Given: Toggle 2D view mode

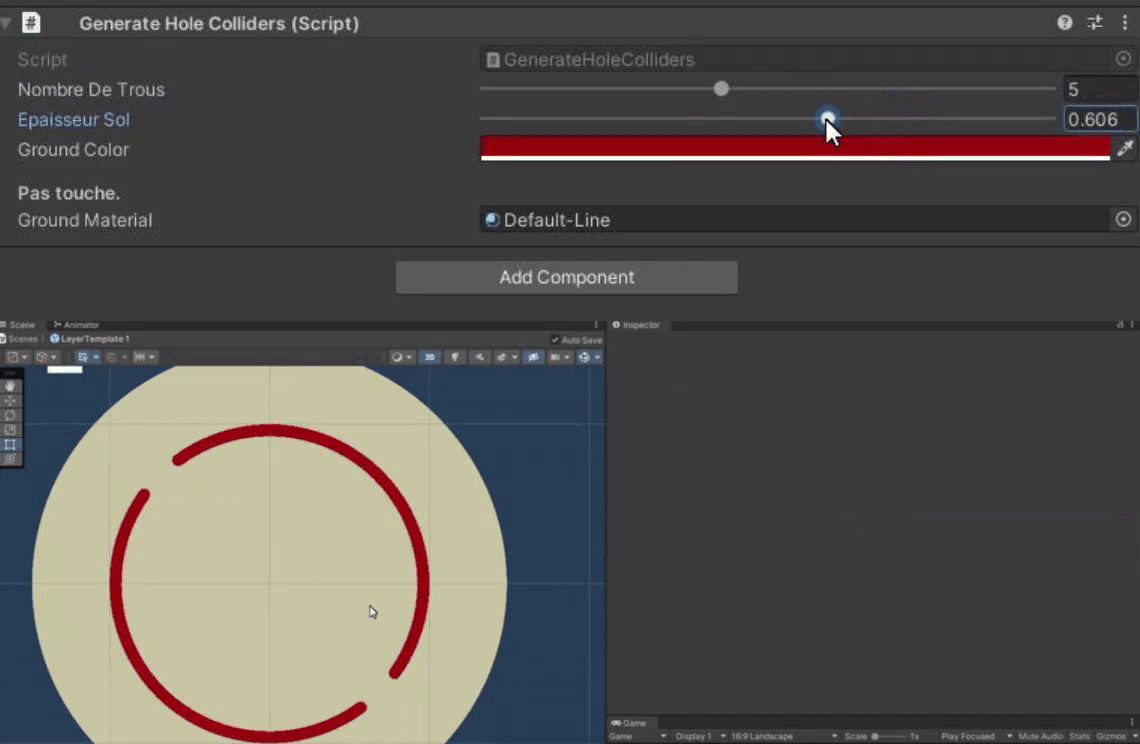Looking at the screenshot, I should pyautogui.click(x=430, y=357).
